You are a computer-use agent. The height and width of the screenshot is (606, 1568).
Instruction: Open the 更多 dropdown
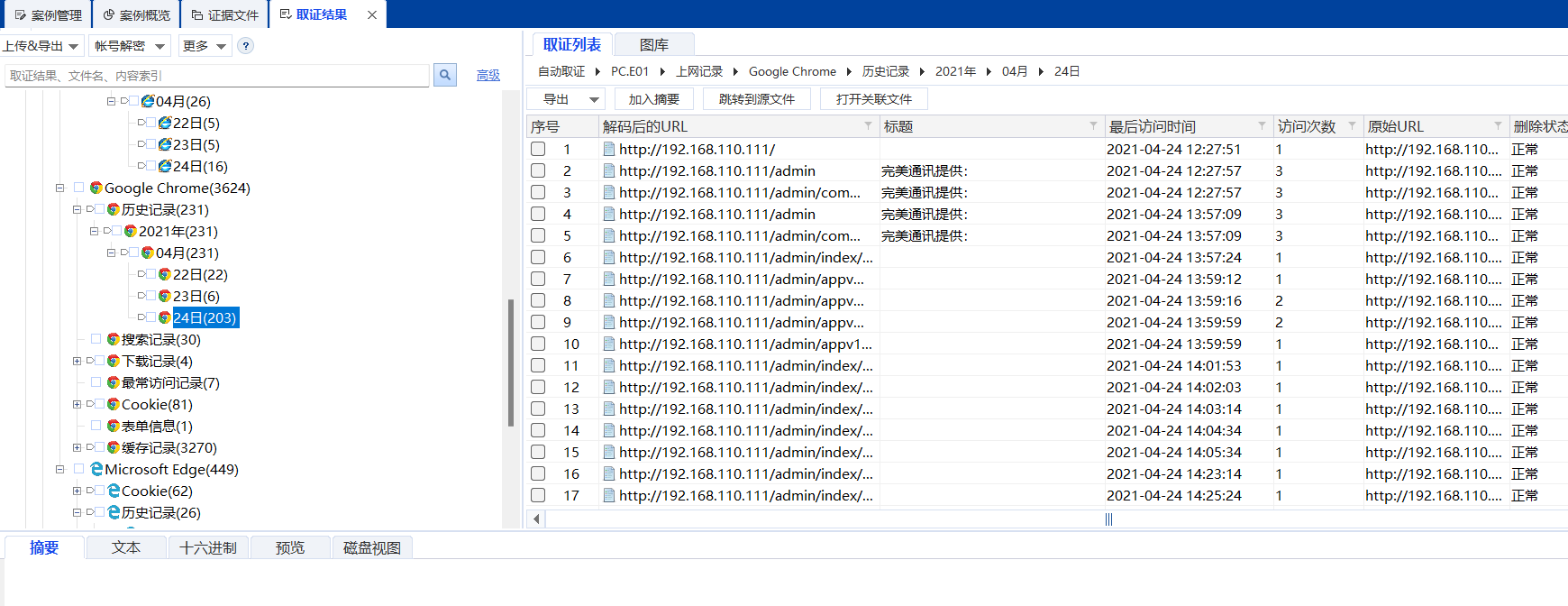pos(205,46)
